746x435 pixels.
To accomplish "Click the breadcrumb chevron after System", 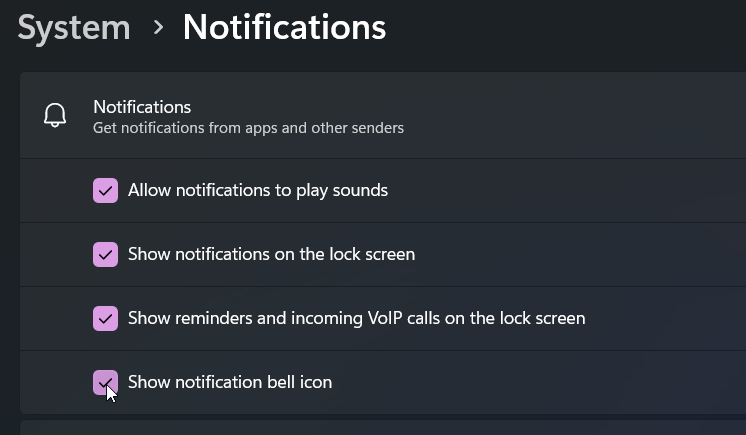I will [x=158, y=28].
